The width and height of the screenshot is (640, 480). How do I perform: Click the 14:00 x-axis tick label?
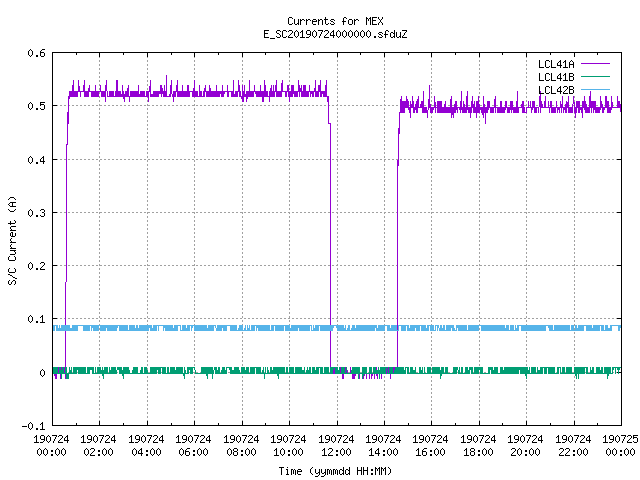click(383, 452)
